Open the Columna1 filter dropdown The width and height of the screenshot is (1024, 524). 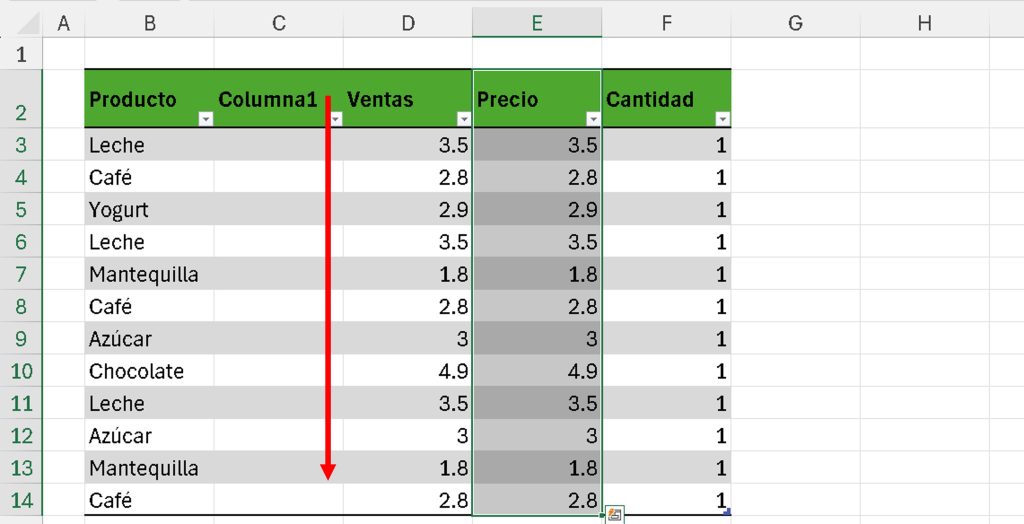[x=336, y=119]
